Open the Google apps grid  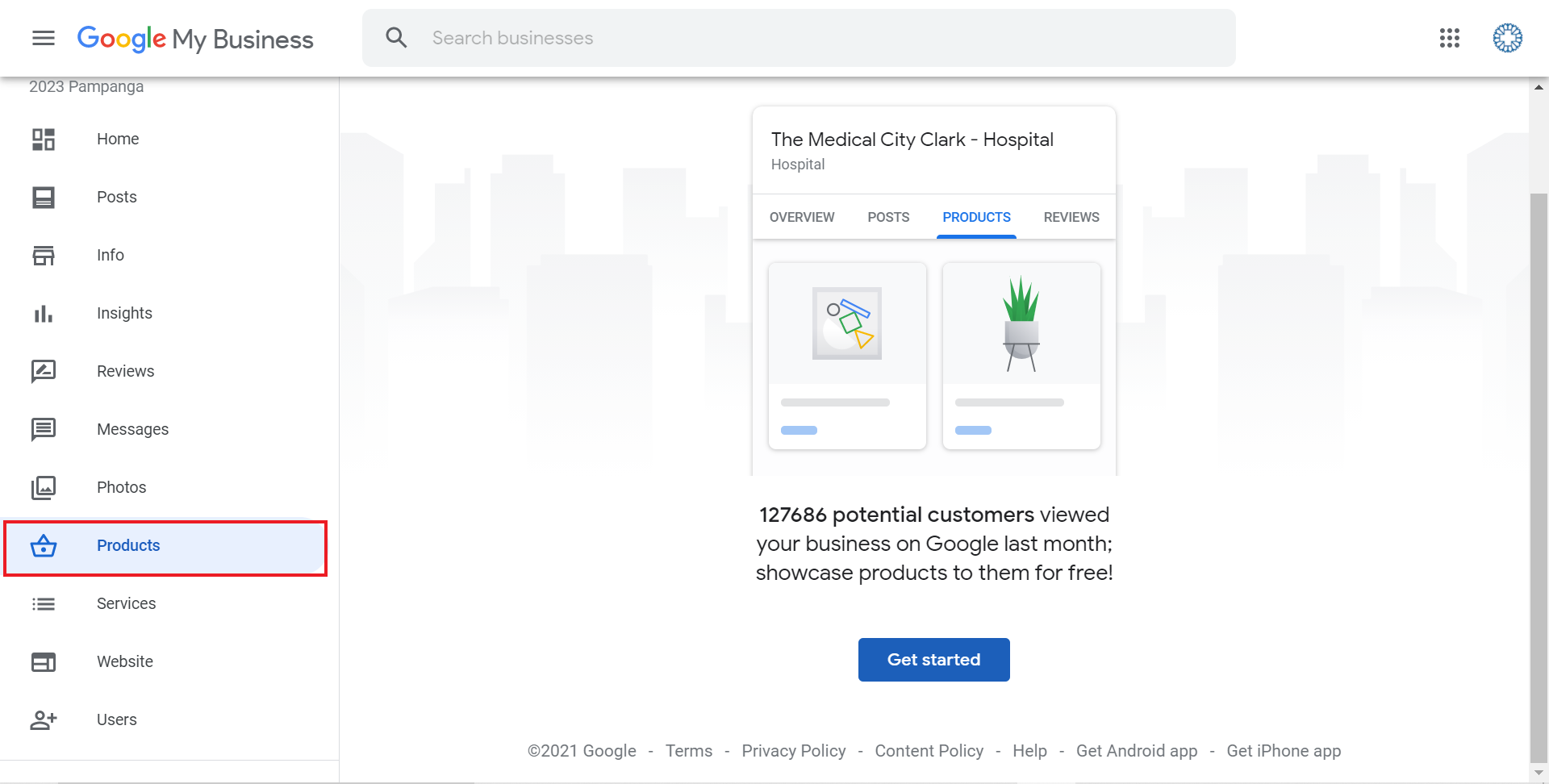click(1449, 38)
